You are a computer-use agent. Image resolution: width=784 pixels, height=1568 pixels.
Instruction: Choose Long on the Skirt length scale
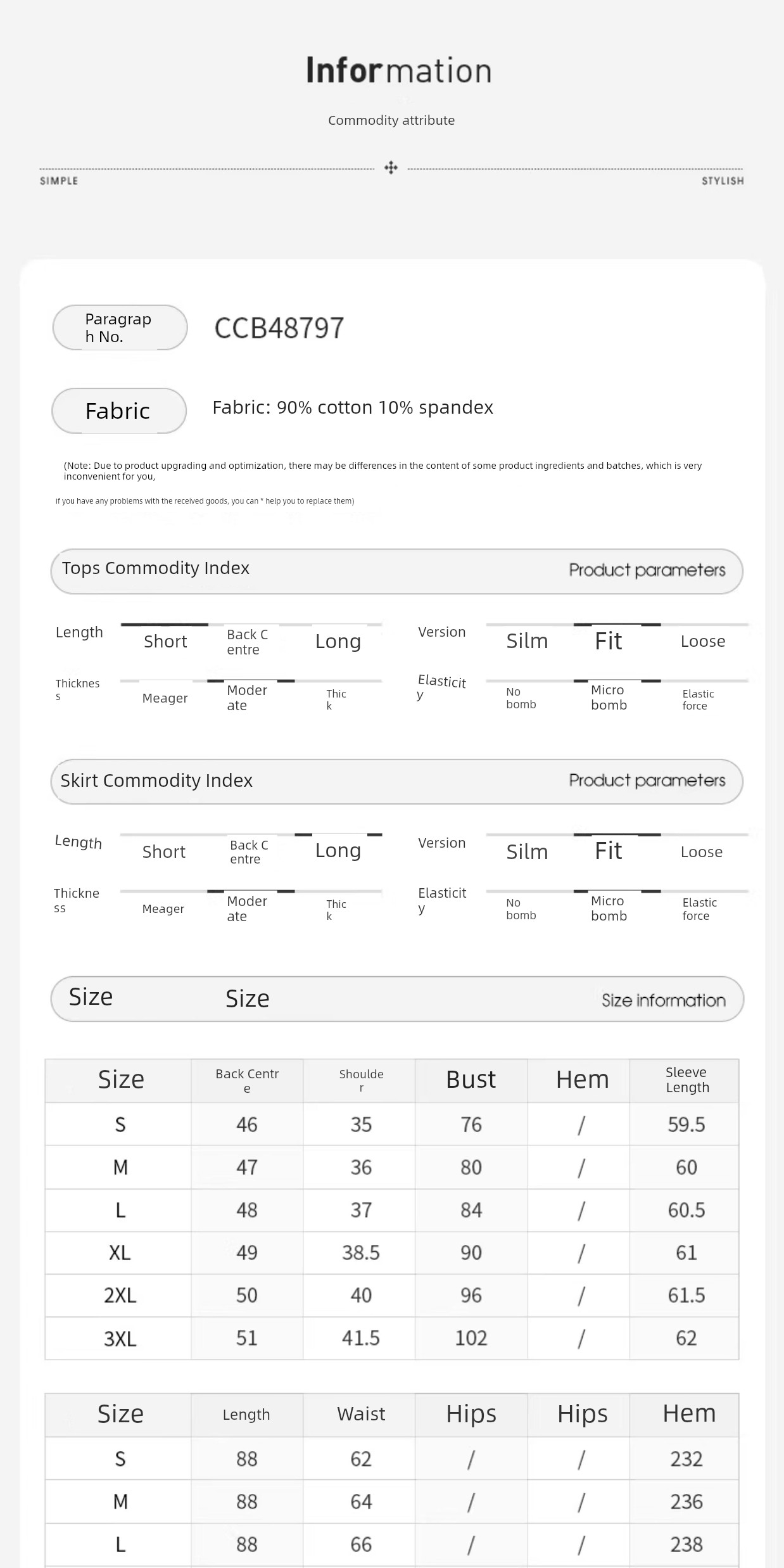[x=338, y=851]
